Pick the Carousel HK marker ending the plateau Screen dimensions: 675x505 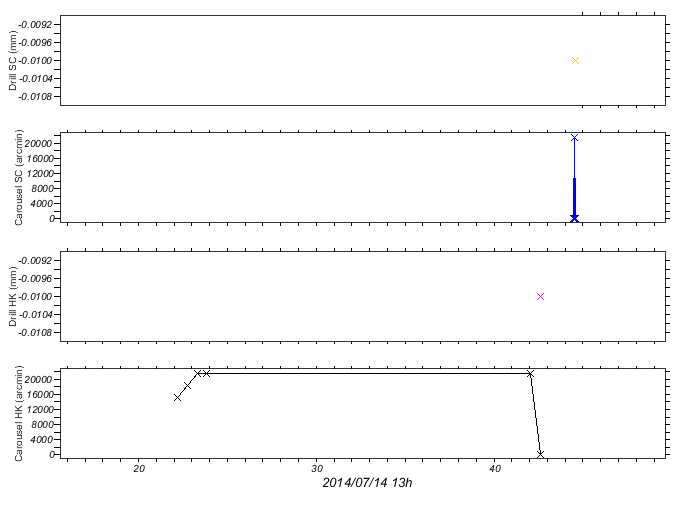(x=530, y=374)
